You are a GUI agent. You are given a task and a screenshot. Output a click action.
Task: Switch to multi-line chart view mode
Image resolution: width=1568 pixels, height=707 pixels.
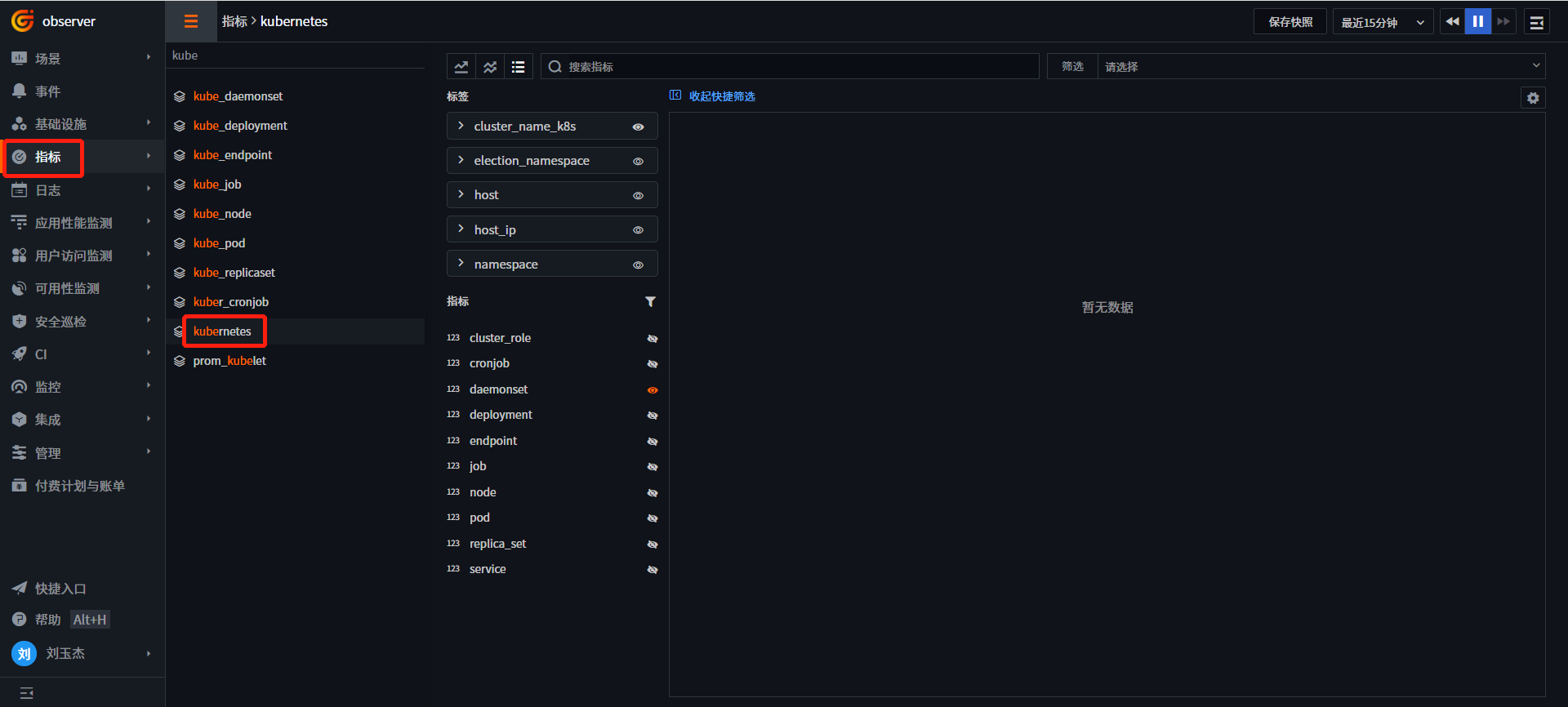[x=490, y=67]
